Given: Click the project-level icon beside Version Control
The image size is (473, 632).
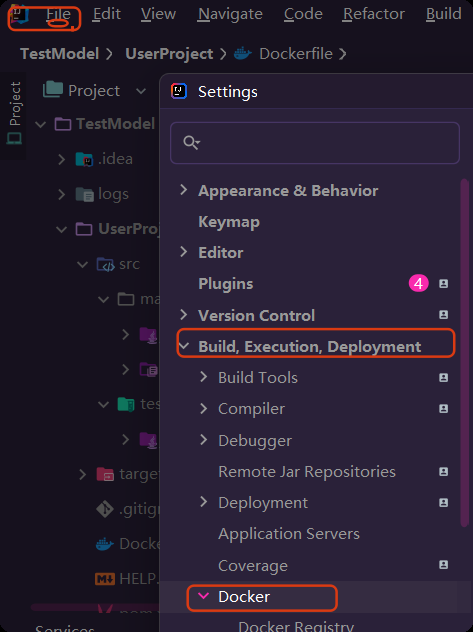Looking at the screenshot, I should (443, 315).
